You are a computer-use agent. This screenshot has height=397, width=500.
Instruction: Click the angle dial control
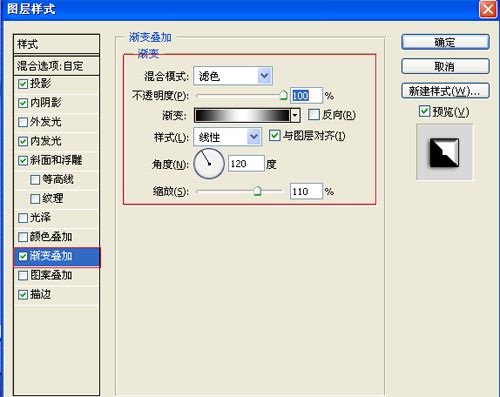pyautogui.click(x=209, y=164)
